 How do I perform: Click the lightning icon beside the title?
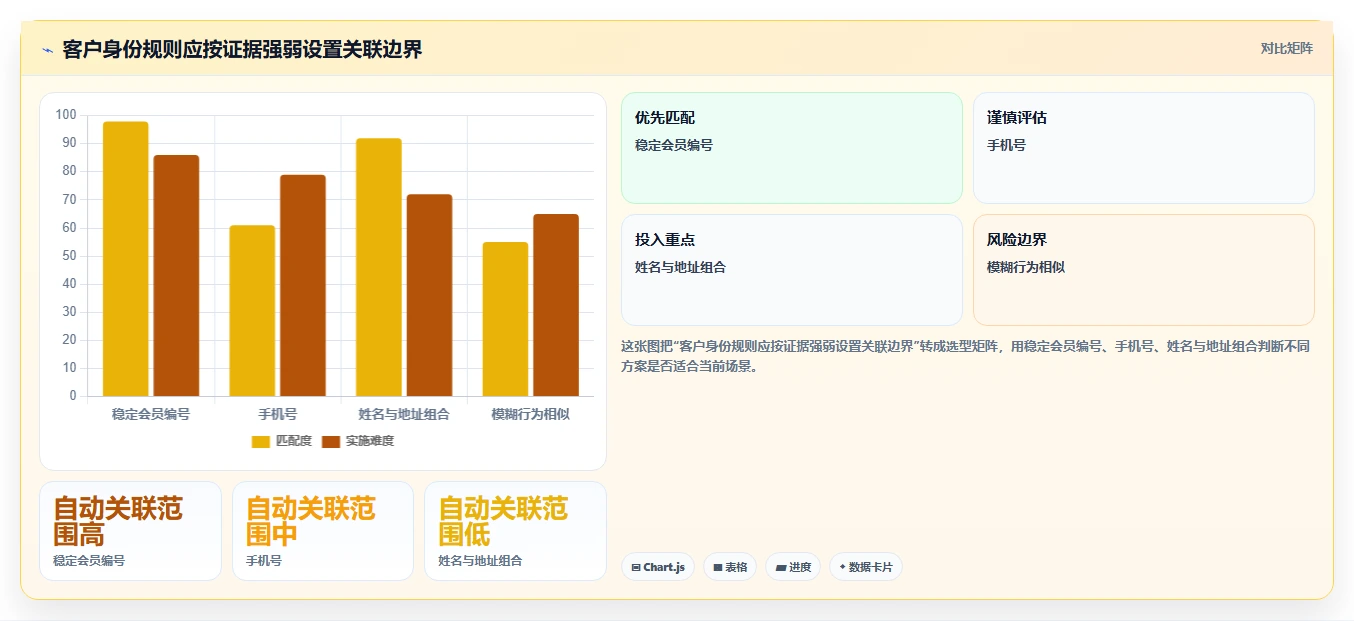(47, 50)
